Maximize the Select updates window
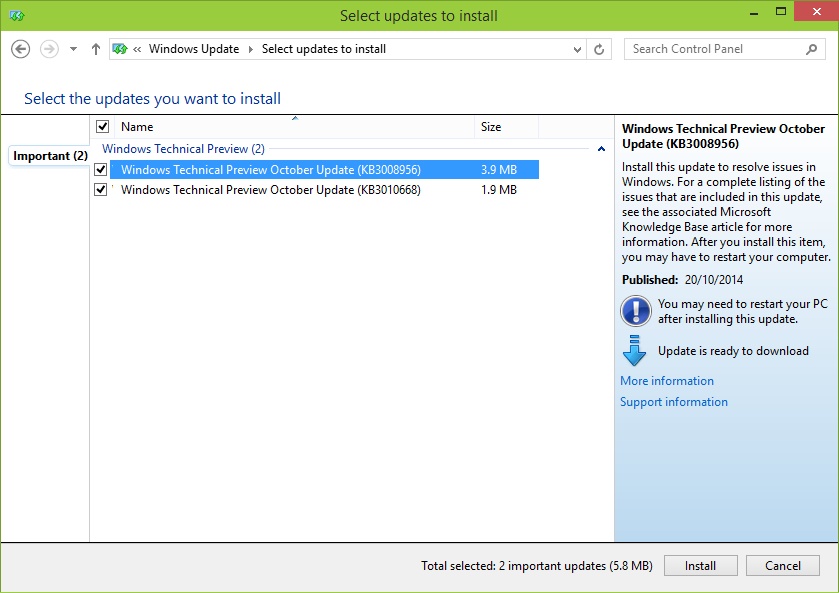839x593 pixels. (x=781, y=12)
